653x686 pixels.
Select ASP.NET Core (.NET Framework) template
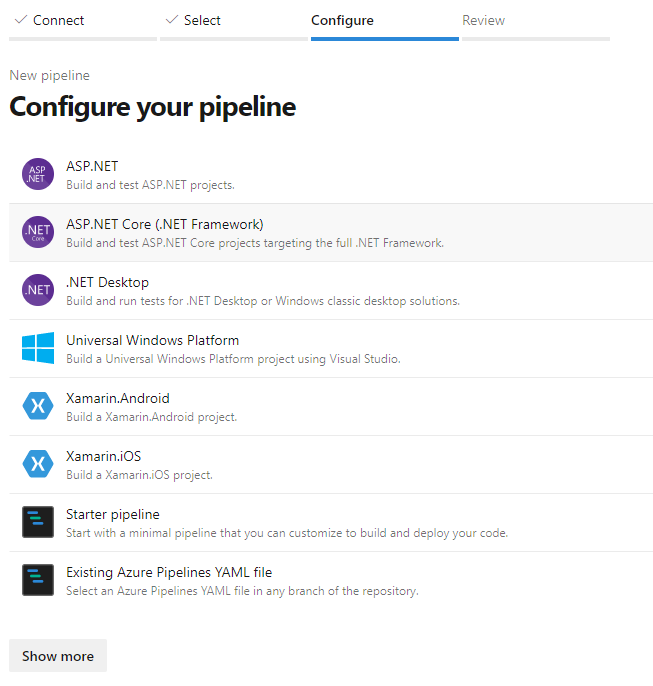point(165,224)
